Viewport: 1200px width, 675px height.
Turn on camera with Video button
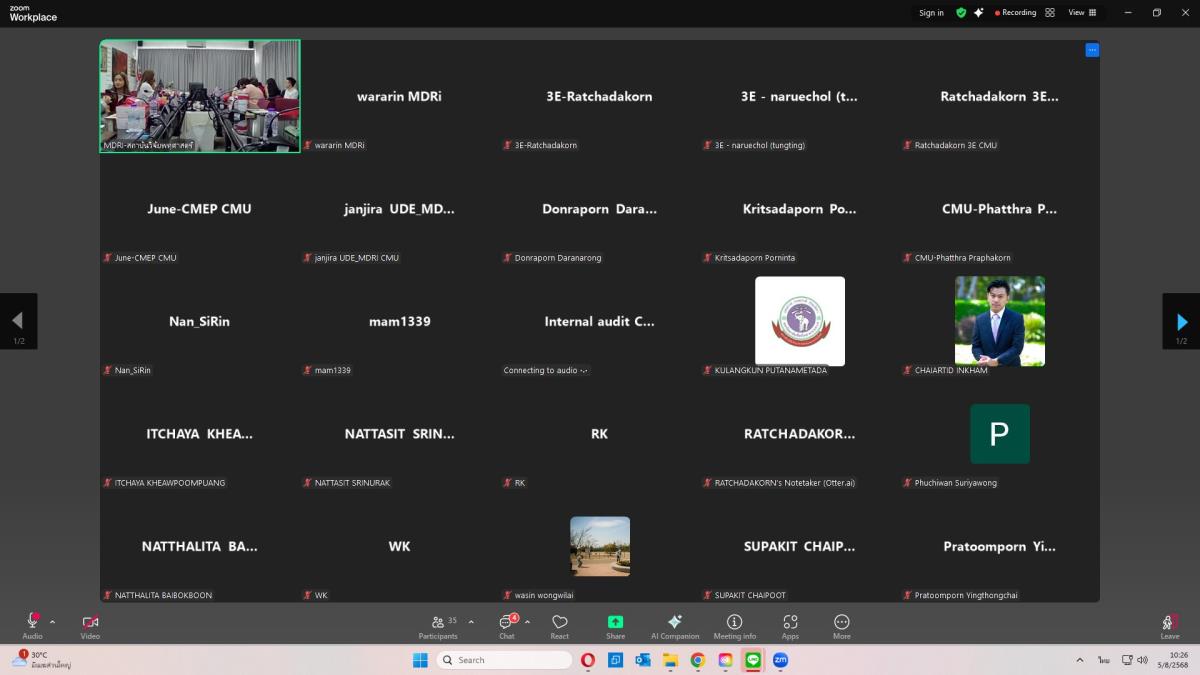90,626
